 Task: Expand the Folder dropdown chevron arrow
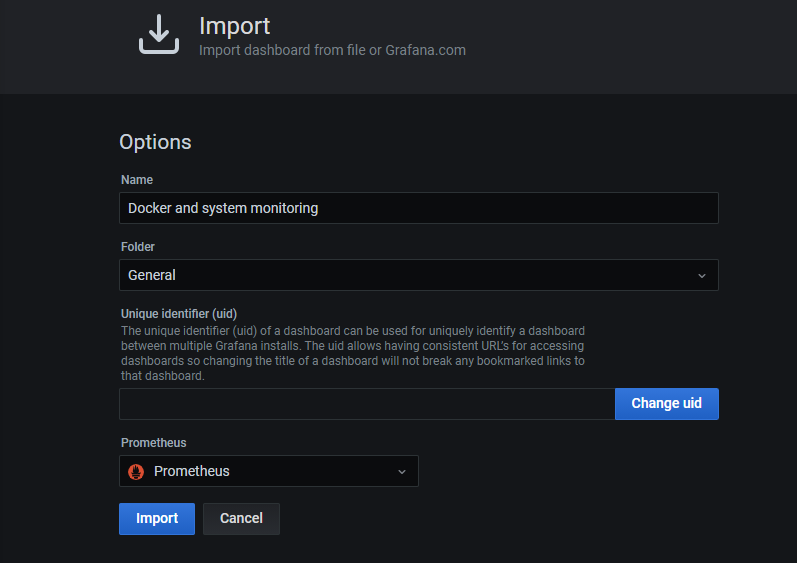701,276
